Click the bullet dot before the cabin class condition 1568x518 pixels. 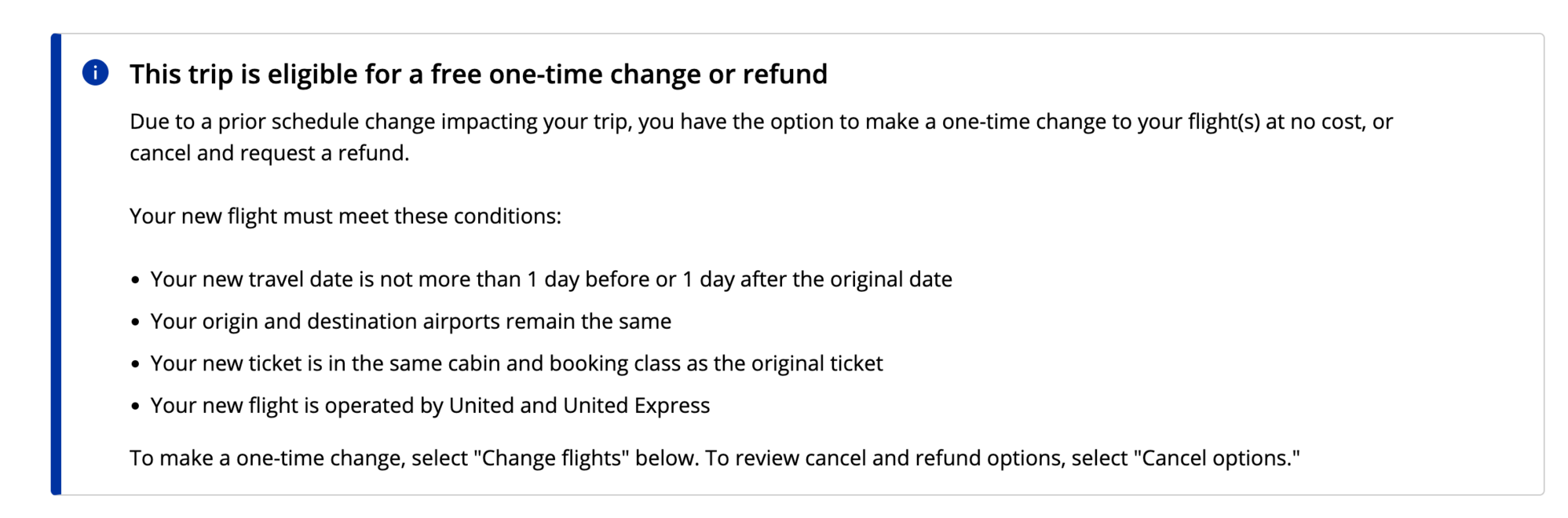pos(136,364)
